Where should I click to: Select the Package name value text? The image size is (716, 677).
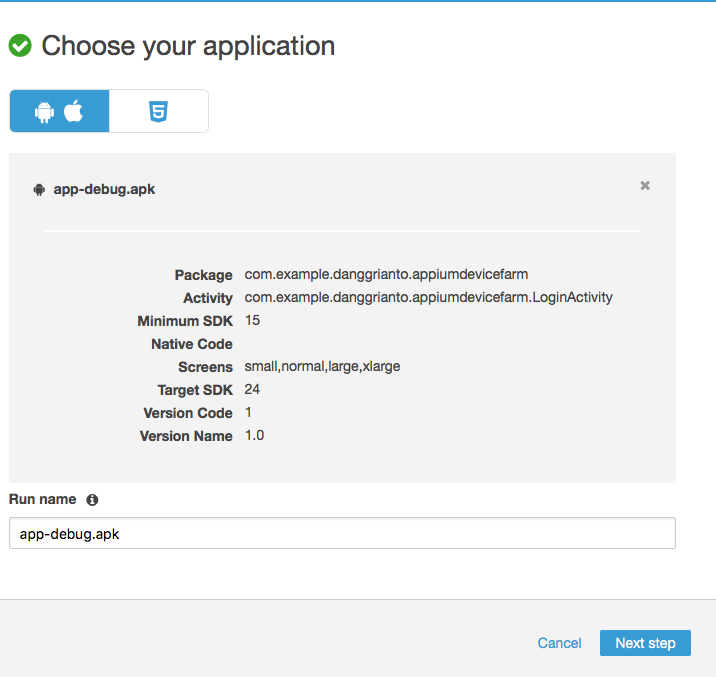[386, 274]
